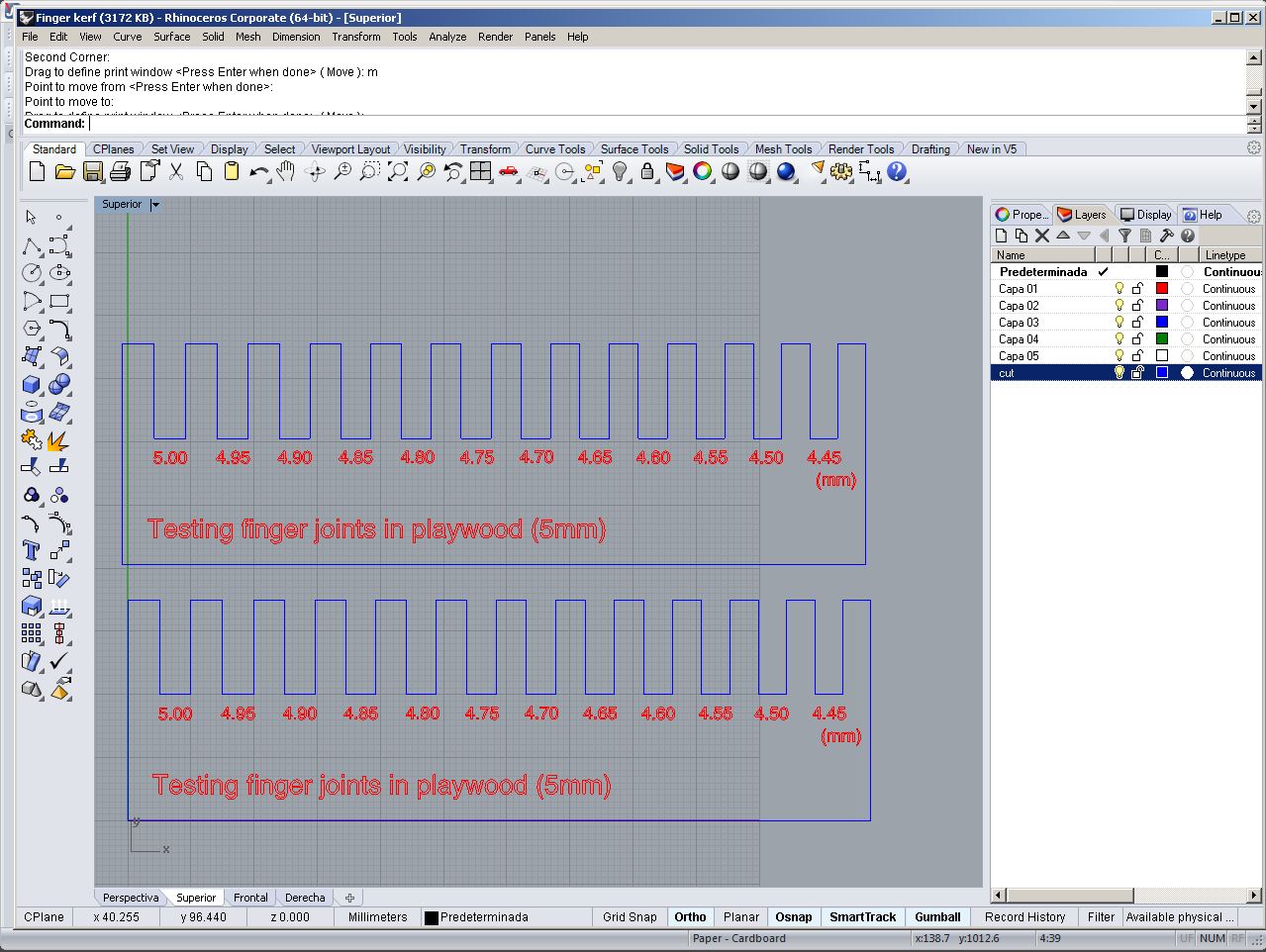This screenshot has width=1266, height=952.
Task: Click the Undo arrow icon
Action: point(258,172)
